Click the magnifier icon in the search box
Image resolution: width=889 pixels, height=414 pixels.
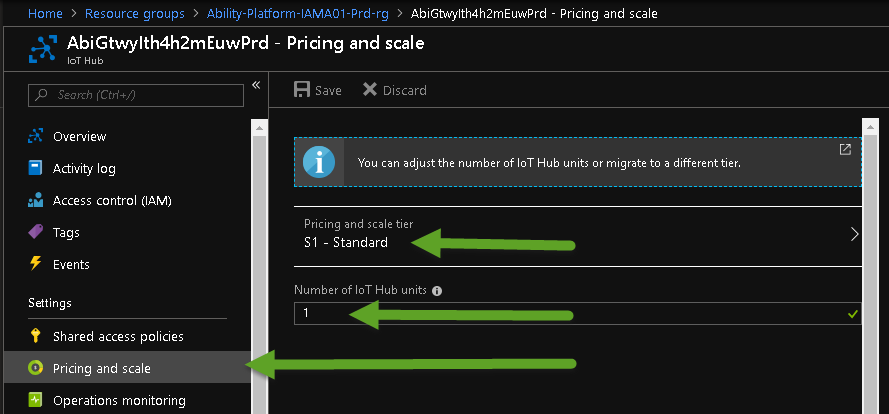tap(41, 95)
